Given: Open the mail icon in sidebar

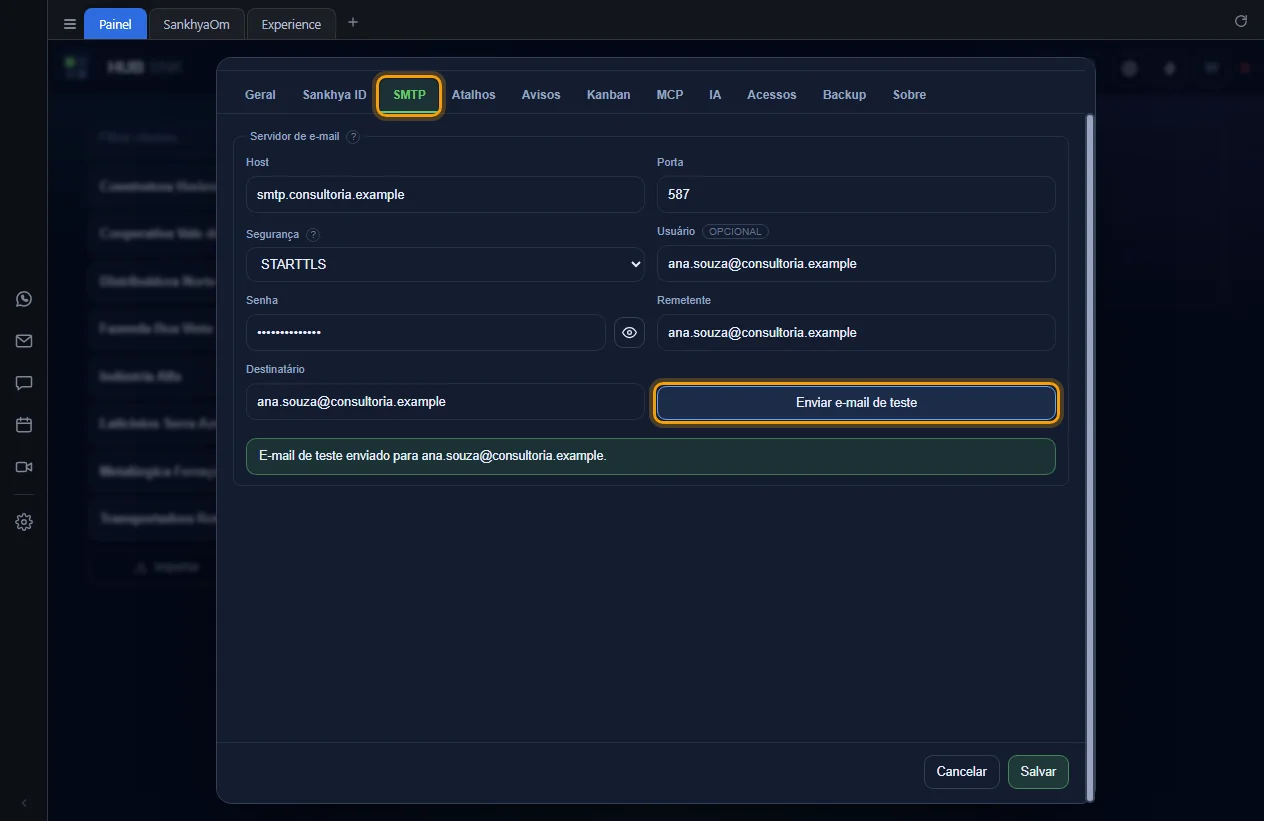Looking at the screenshot, I should pos(24,341).
